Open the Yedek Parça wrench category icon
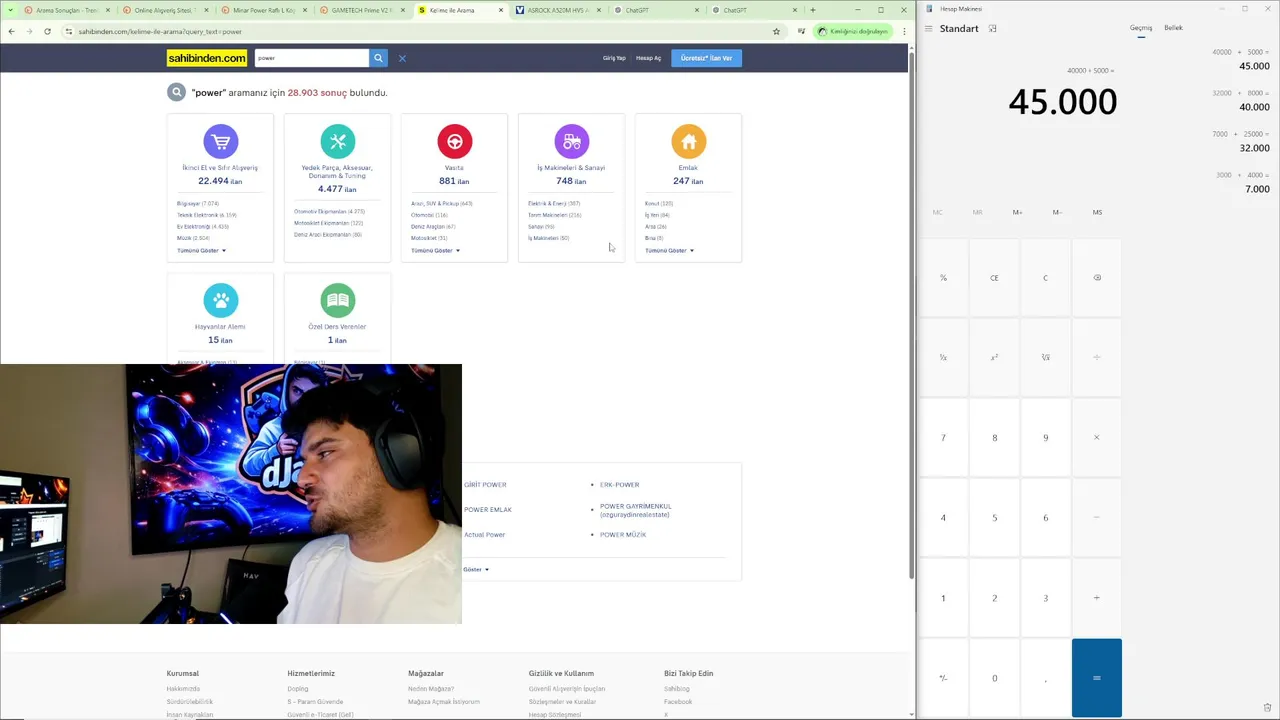The width and height of the screenshot is (1280, 720). point(337,141)
